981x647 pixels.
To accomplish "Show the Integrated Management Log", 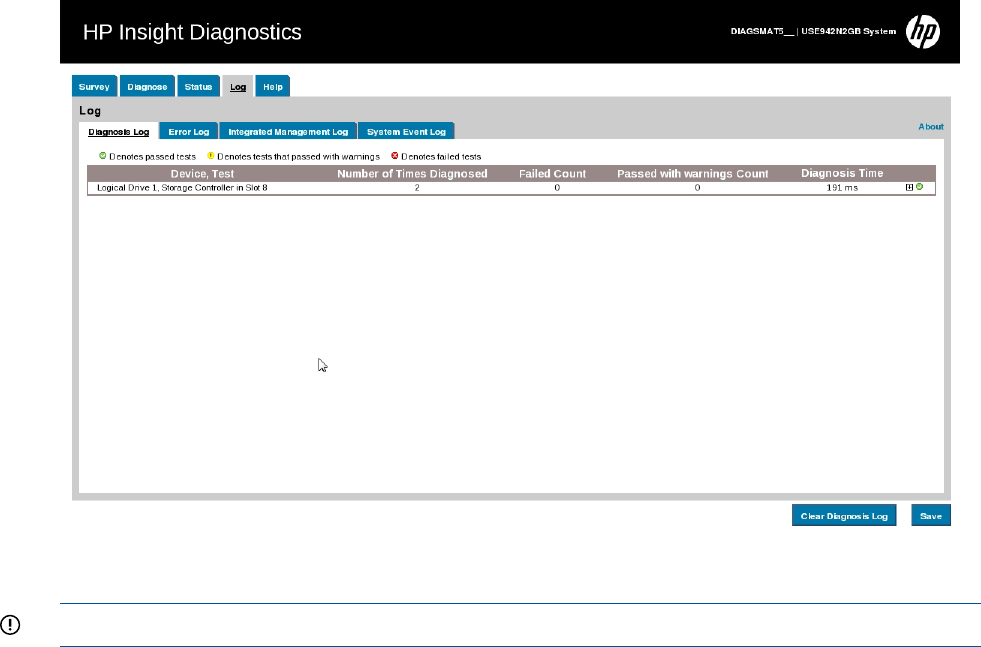I will pyautogui.click(x=287, y=131).
